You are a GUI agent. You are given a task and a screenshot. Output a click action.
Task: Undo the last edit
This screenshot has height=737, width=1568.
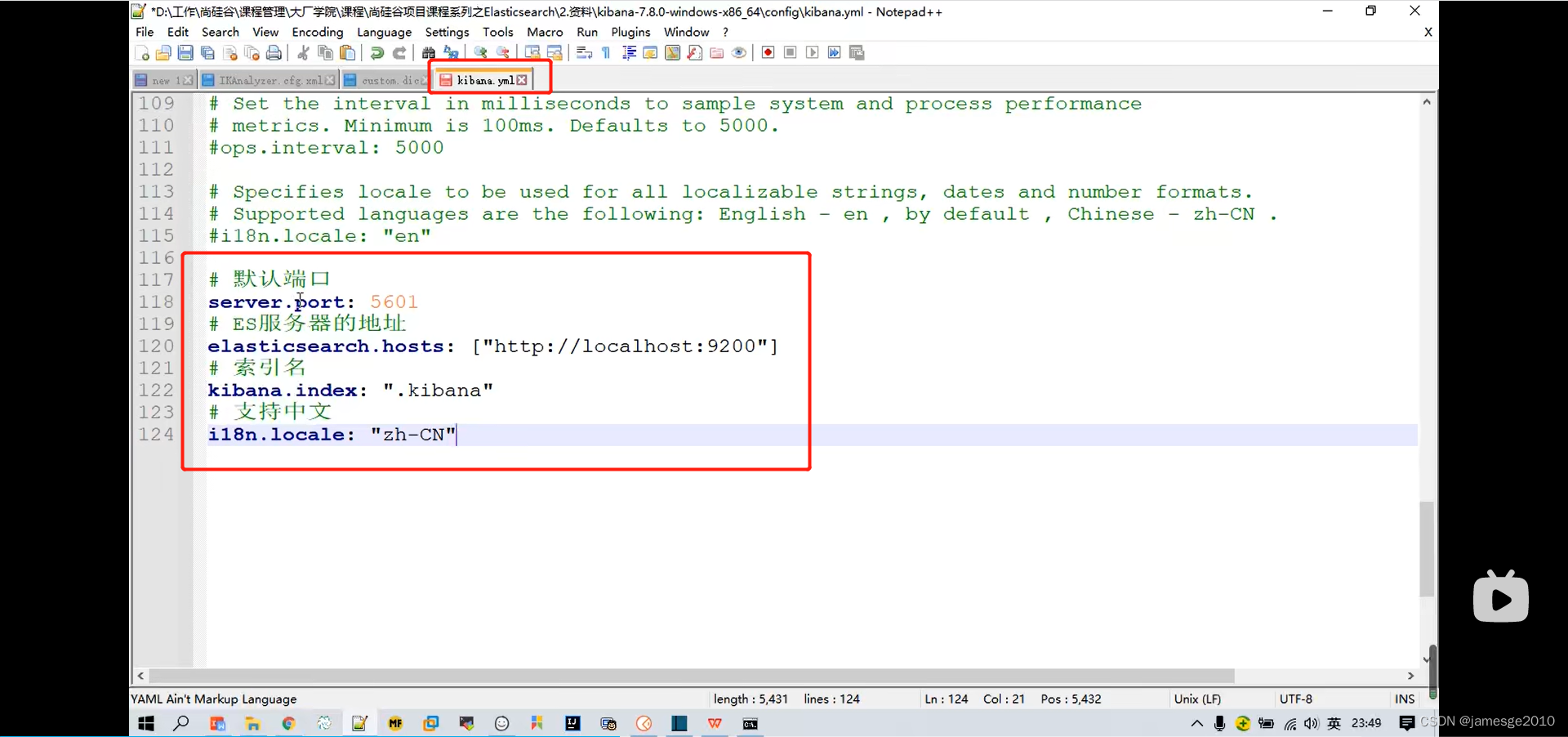(x=376, y=53)
